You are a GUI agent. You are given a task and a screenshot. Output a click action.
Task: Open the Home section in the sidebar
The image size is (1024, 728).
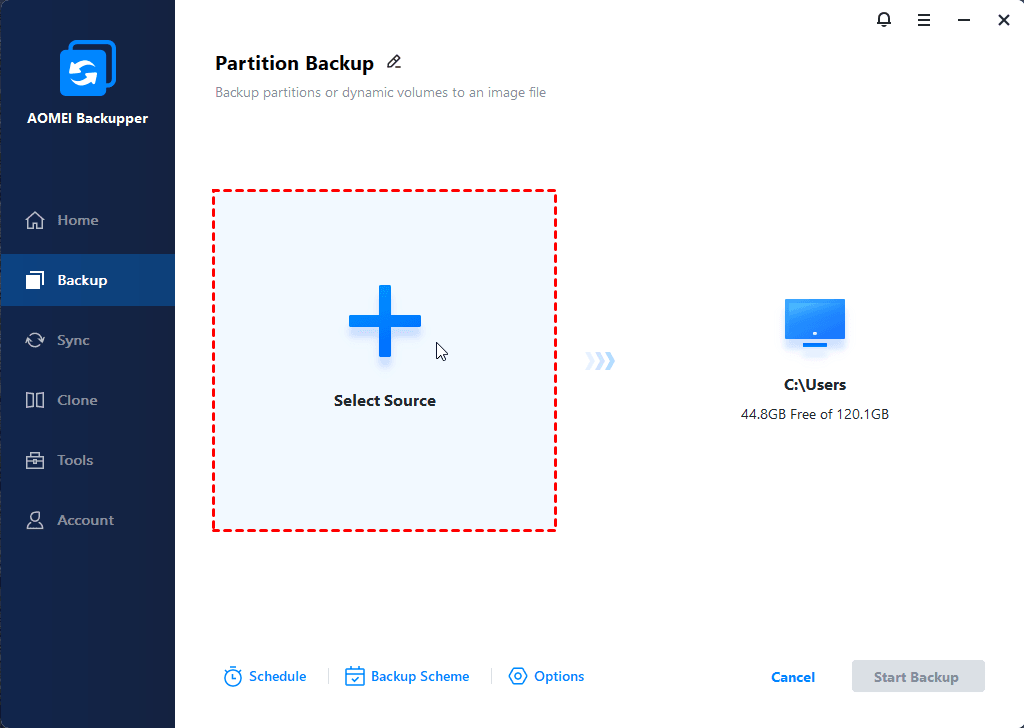click(x=75, y=220)
